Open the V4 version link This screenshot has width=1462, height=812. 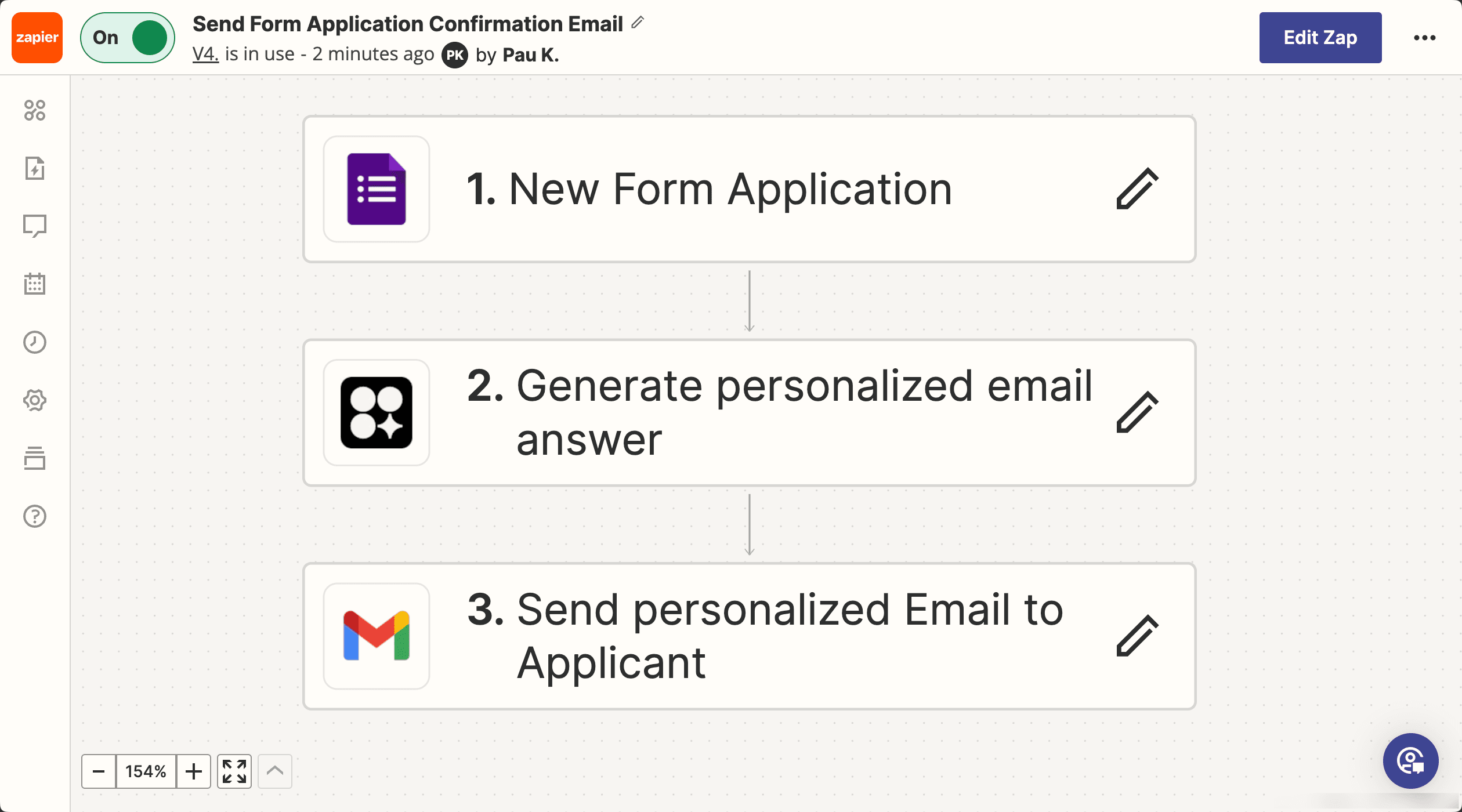tap(205, 54)
